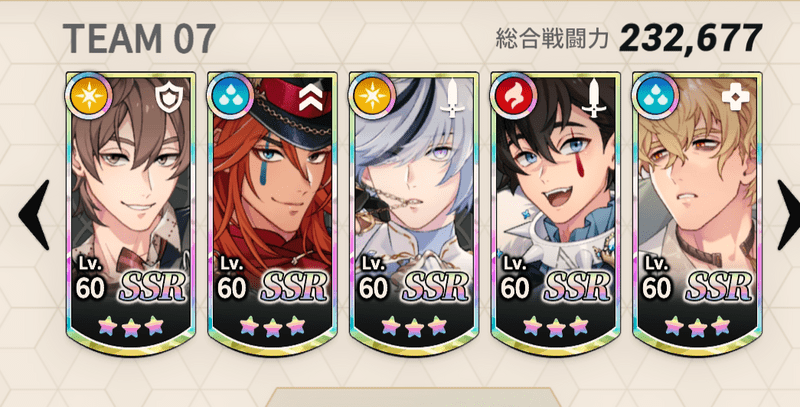Click light element icon on silver-haired character
Screen dimensions: 800x407
(372, 96)
